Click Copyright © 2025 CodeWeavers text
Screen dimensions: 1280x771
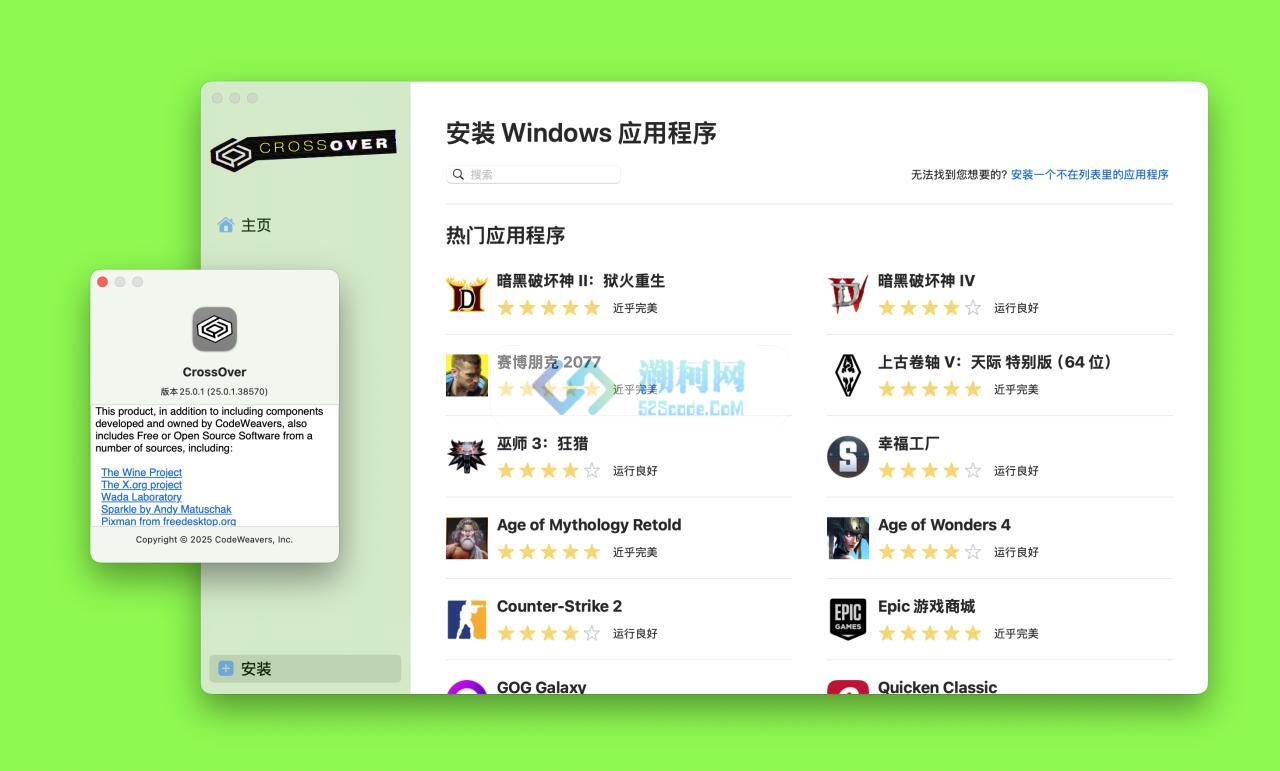click(x=214, y=539)
